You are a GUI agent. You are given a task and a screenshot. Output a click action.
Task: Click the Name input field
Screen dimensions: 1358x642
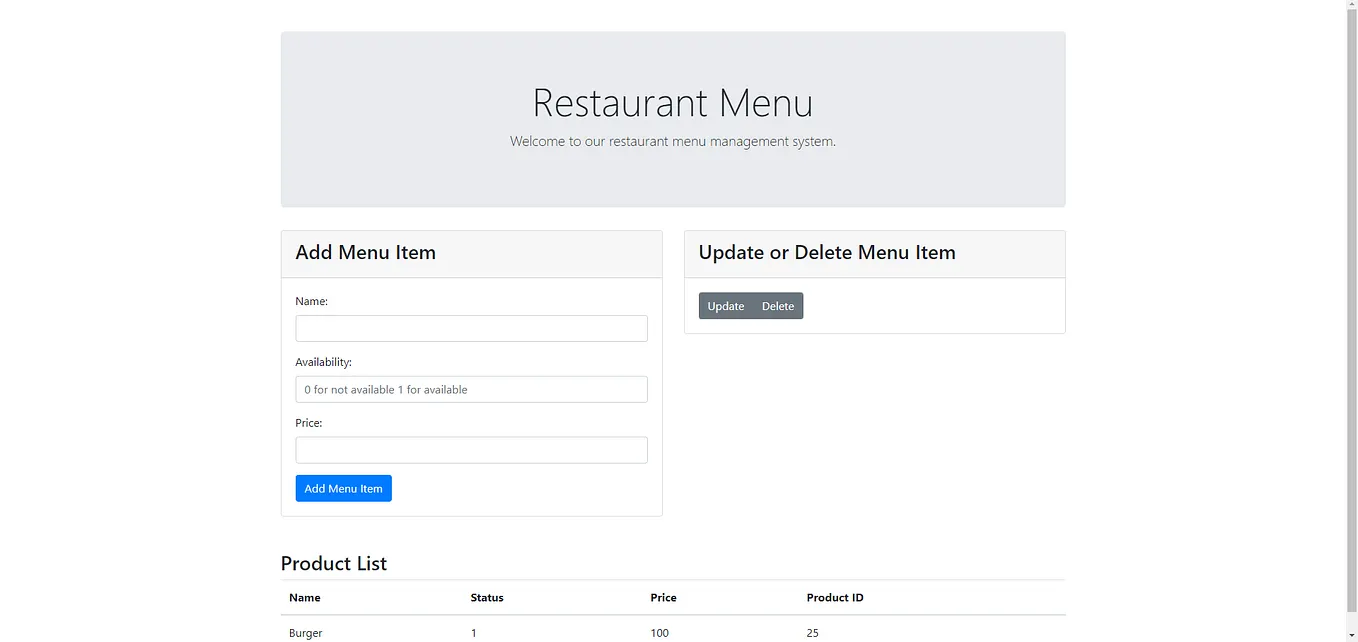[x=471, y=328]
